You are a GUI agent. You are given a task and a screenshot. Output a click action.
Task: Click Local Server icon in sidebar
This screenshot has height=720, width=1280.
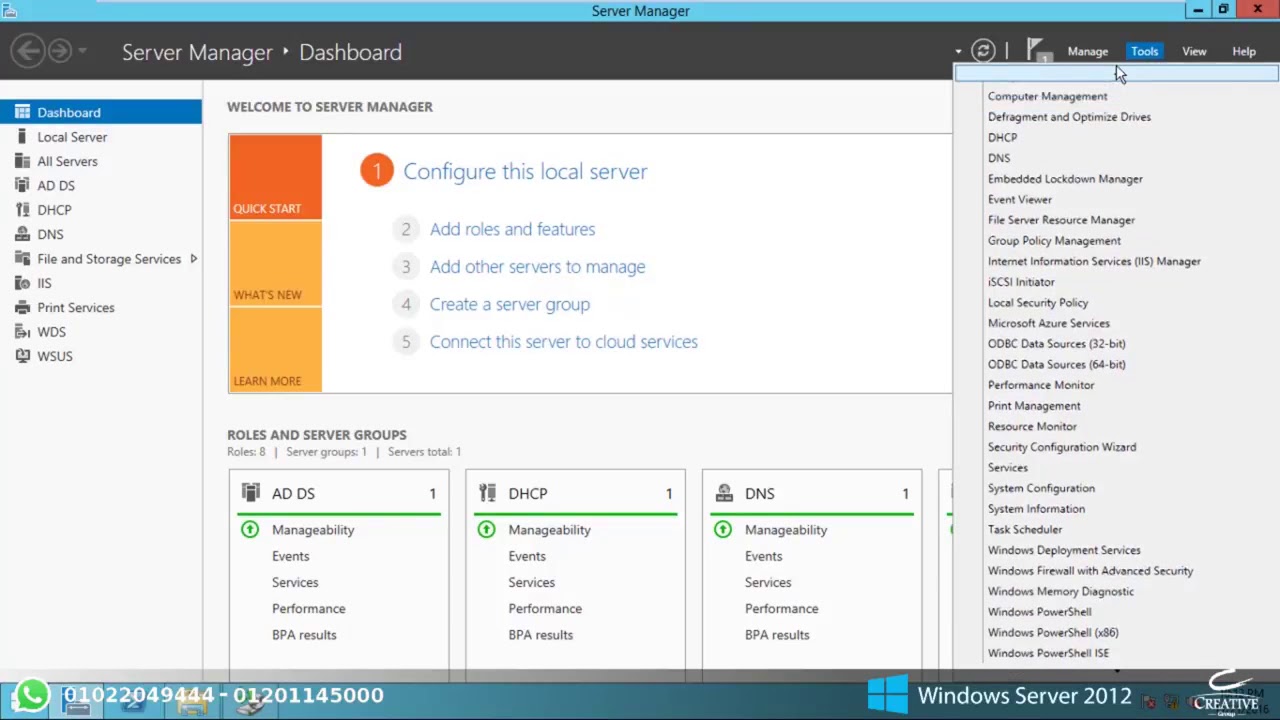(x=22, y=136)
